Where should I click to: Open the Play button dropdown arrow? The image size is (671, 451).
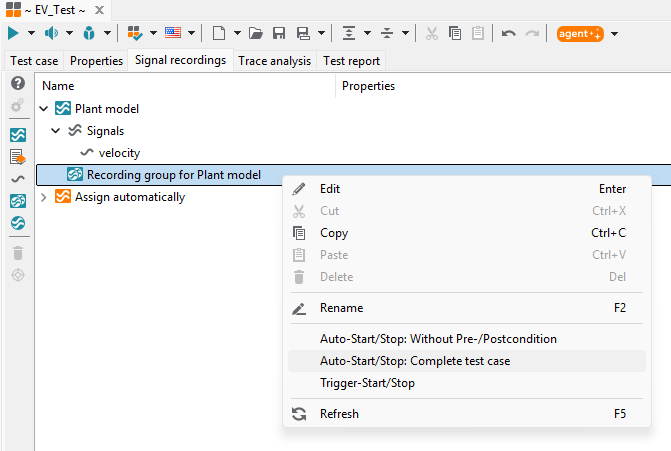[x=31, y=33]
